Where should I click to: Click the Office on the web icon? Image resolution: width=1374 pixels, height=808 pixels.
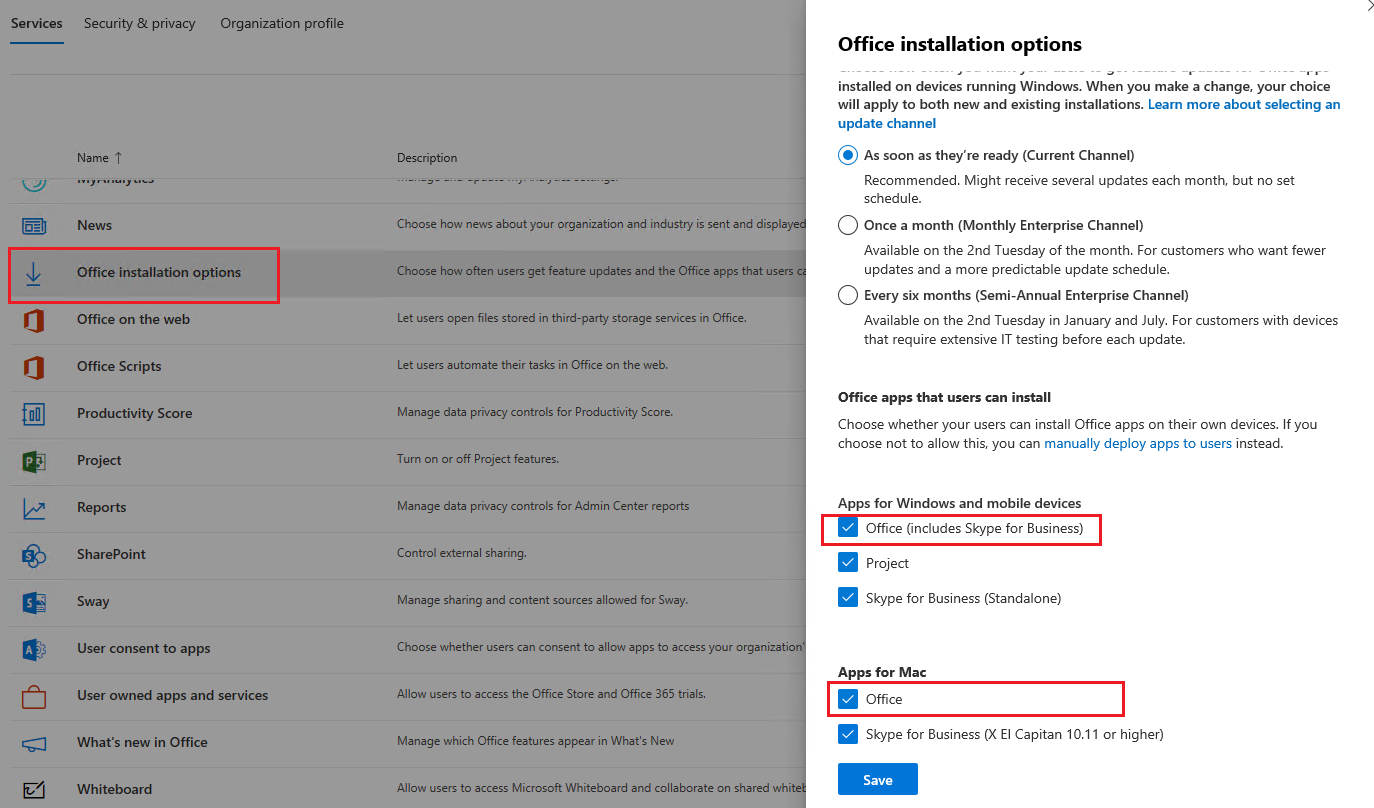(x=34, y=320)
